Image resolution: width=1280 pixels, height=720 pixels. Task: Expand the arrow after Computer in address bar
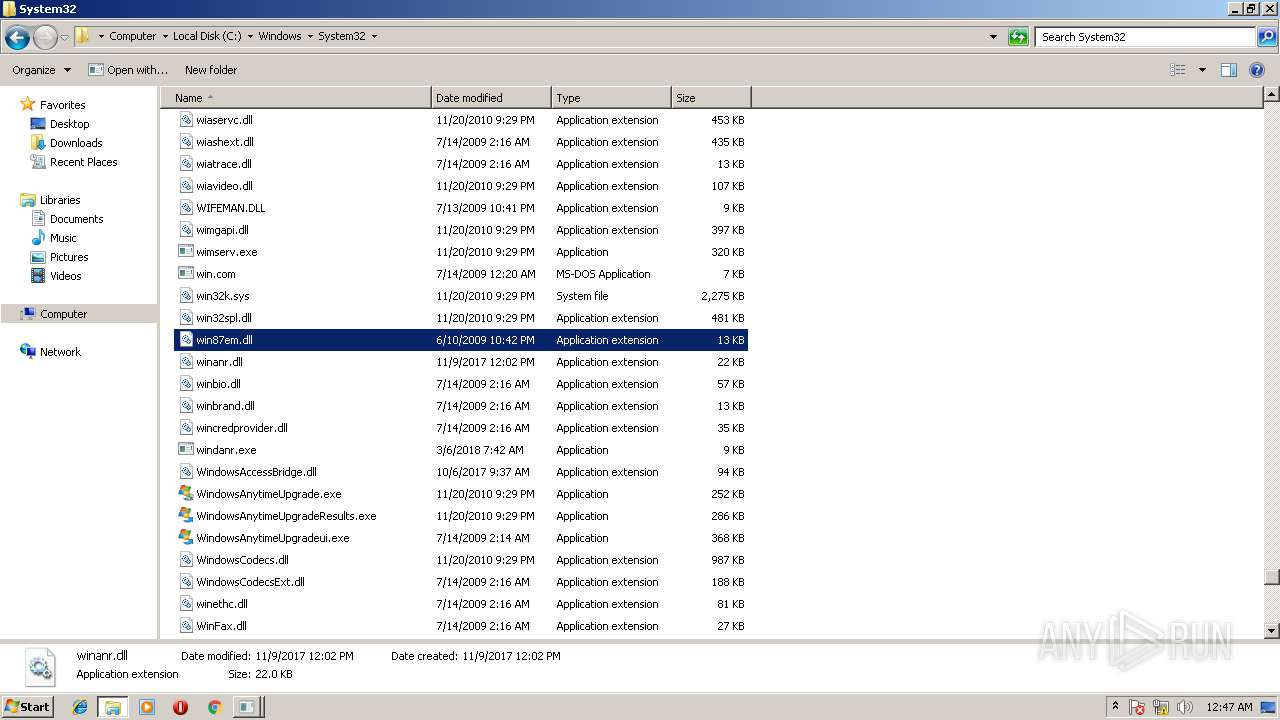pyautogui.click(x=164, y=36)
